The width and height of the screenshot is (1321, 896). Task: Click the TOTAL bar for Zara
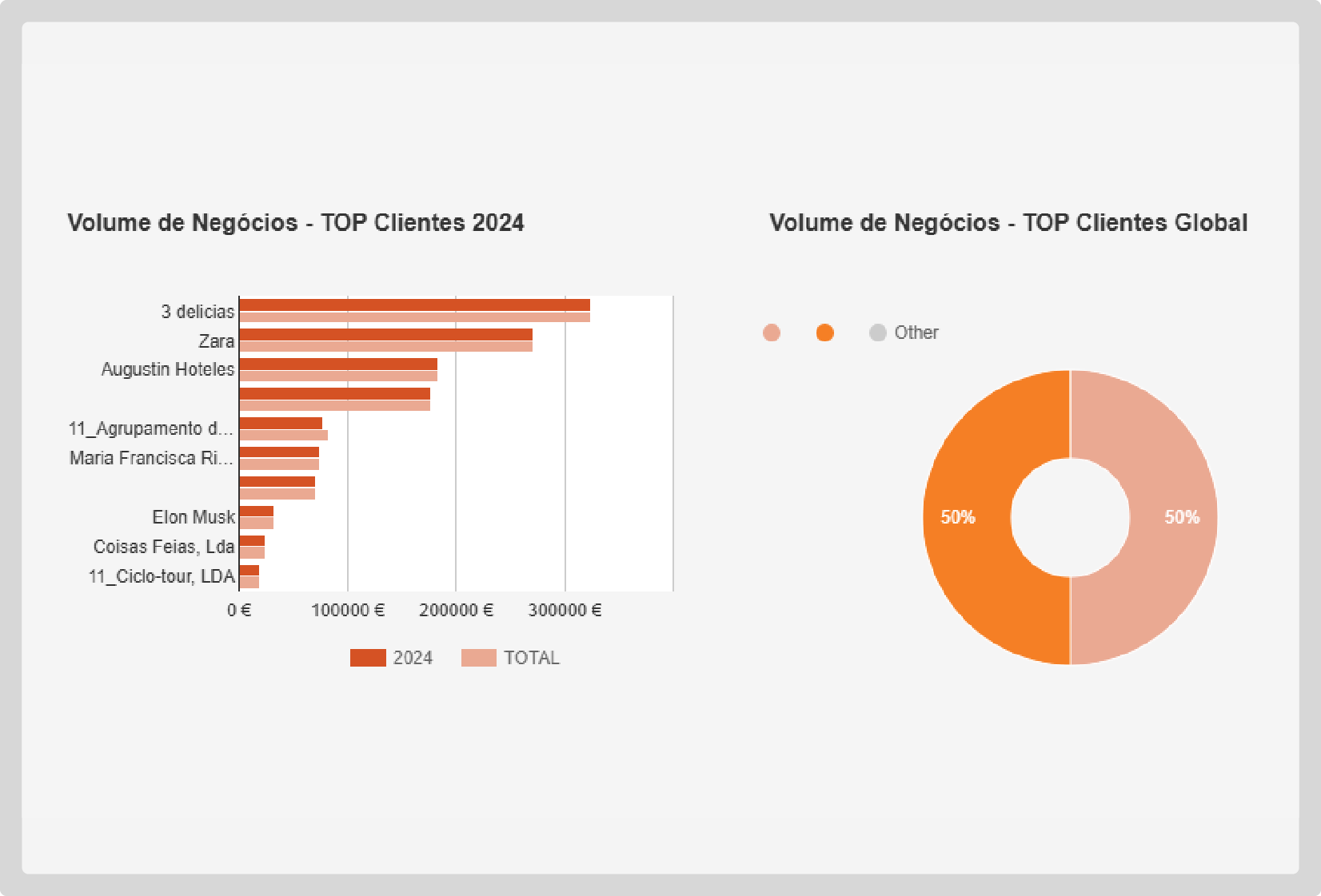coord(385,347)
